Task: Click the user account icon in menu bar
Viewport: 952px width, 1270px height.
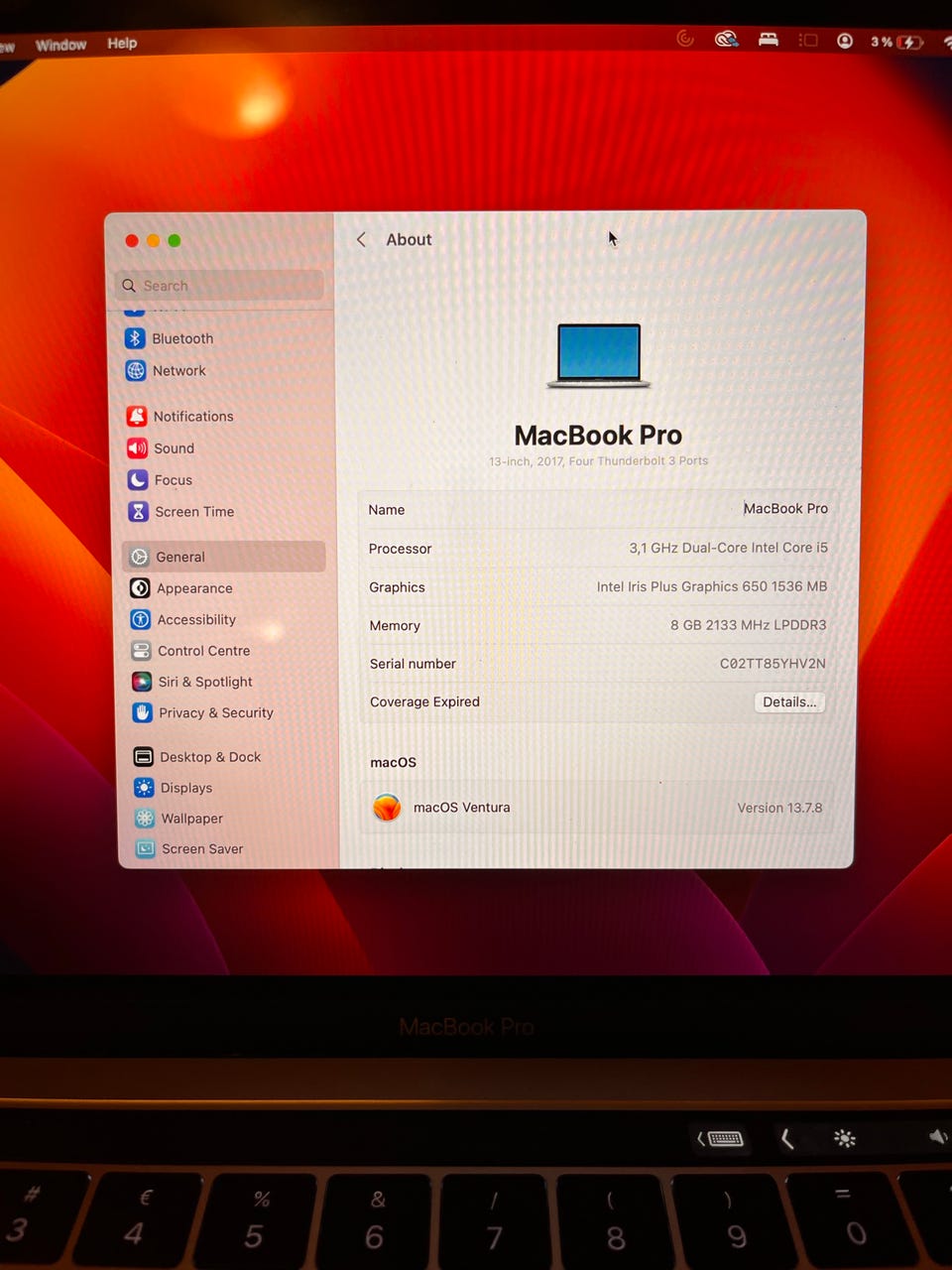Action: tap(845, 41)
